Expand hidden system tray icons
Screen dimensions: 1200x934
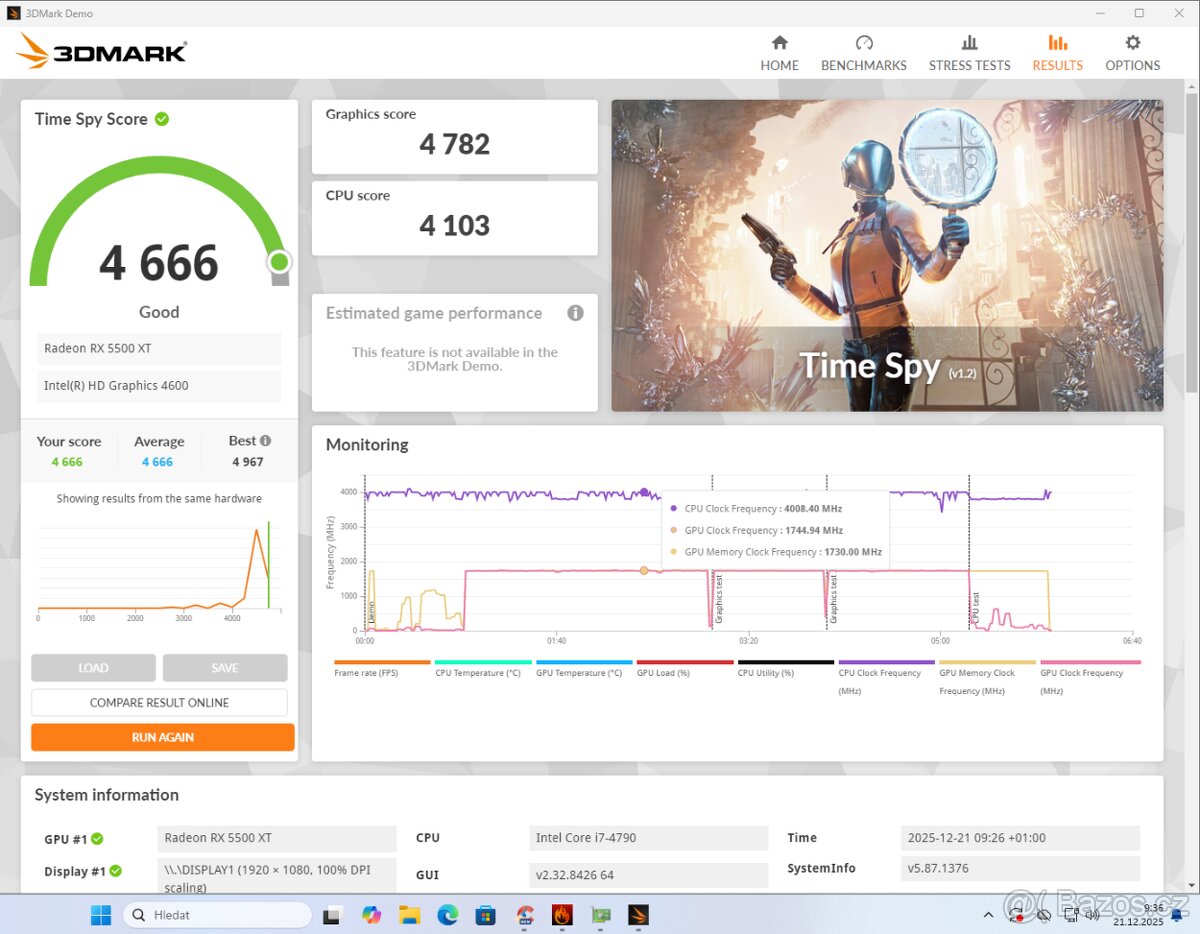(988, 914)
